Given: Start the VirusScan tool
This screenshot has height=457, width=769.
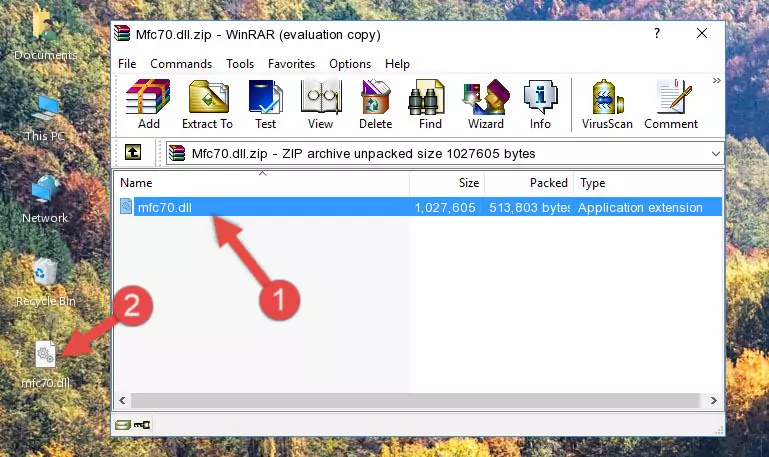Looking at the screenshot, I should (607, 104).
